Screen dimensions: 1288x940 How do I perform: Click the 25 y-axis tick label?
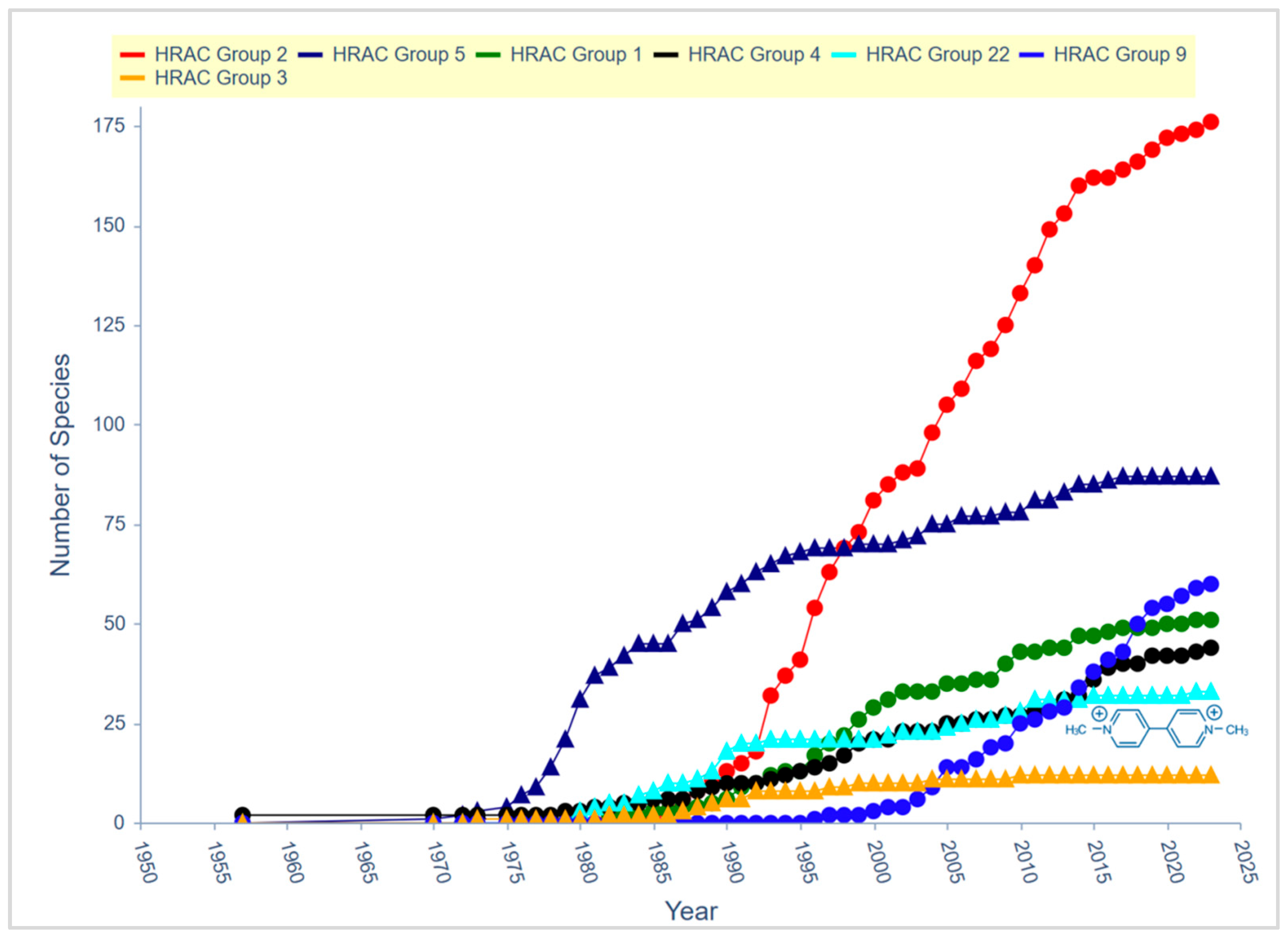(x=114, y=723)
